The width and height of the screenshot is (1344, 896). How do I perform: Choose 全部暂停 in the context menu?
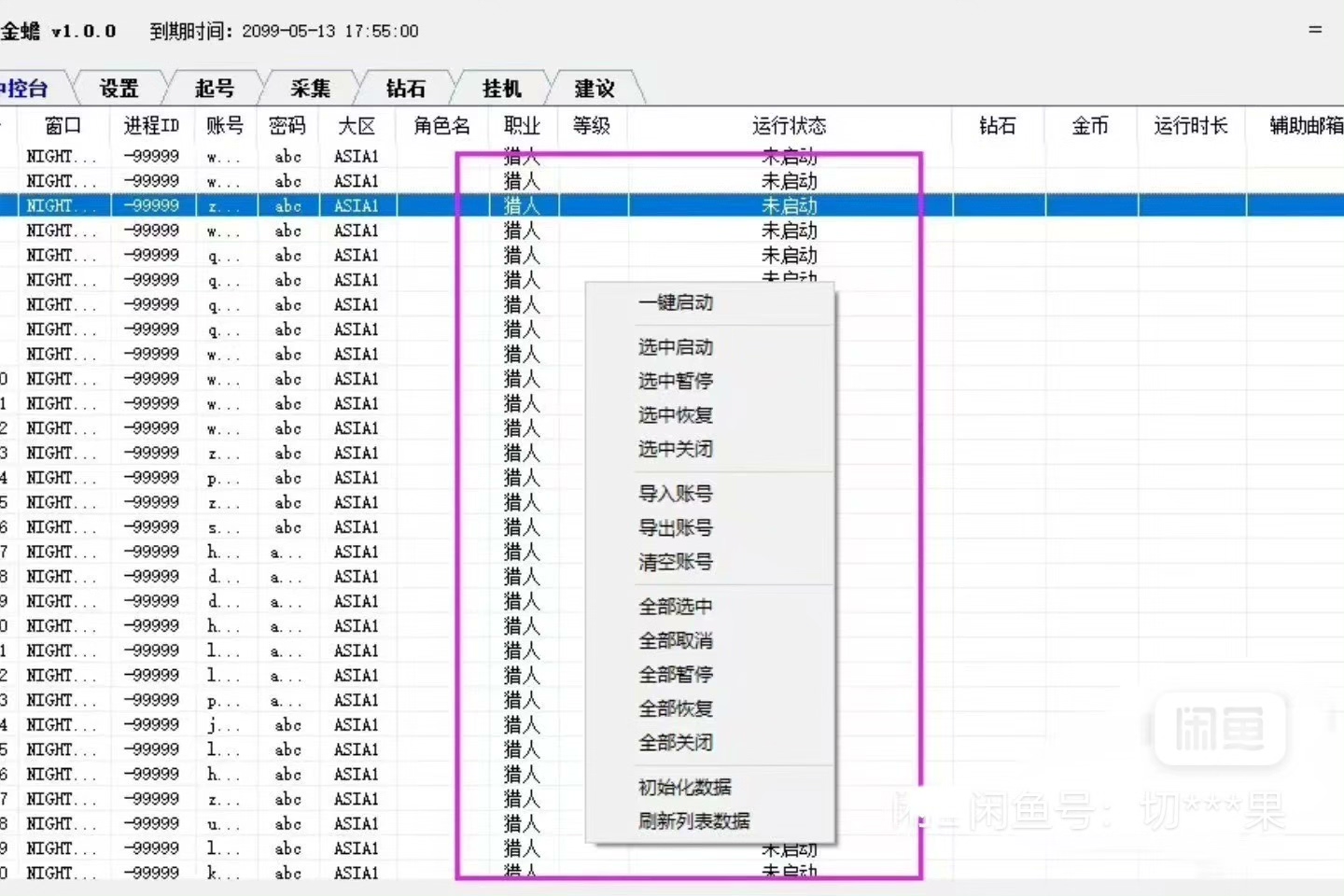coord(676,674)
